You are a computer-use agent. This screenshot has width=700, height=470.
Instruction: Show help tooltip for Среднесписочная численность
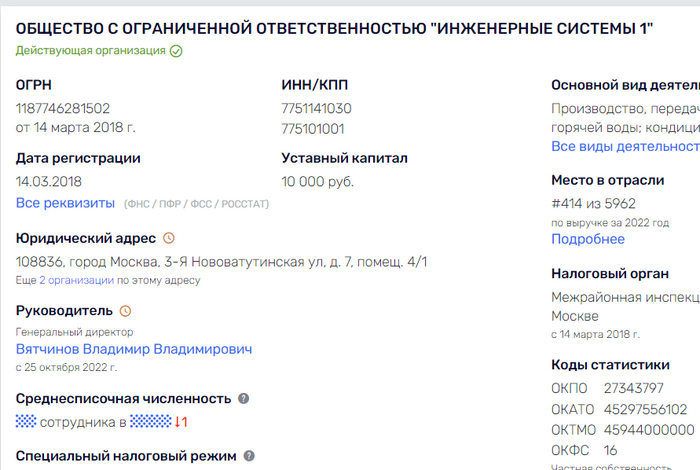243,399
